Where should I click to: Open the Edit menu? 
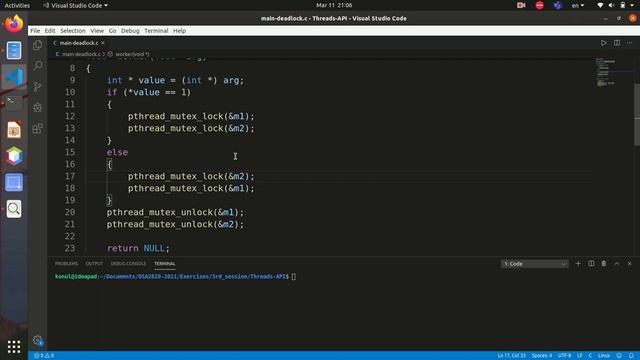click(x=50, y=31)
